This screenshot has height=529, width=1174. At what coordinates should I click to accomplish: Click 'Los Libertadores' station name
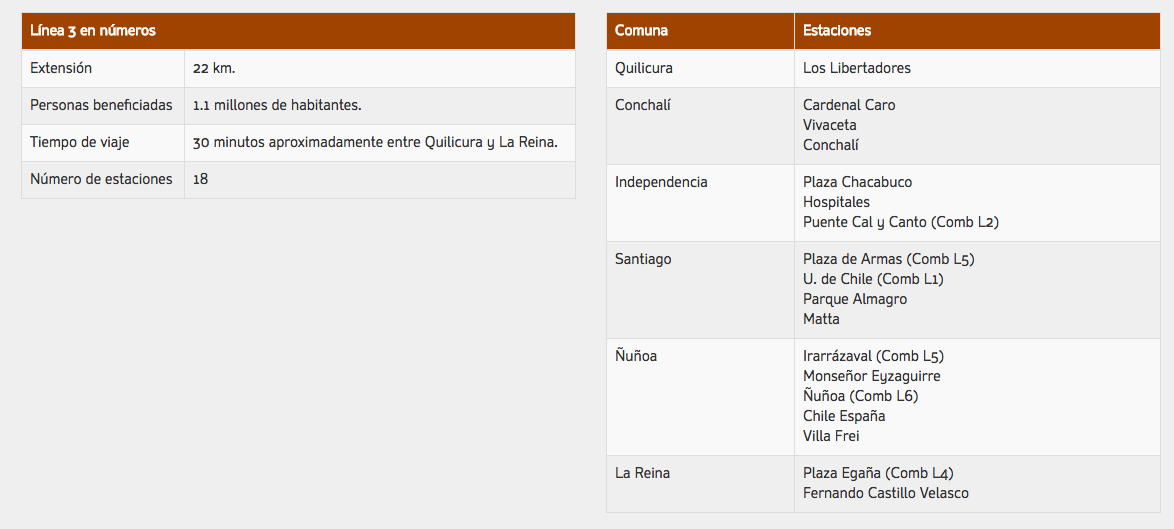857,68
